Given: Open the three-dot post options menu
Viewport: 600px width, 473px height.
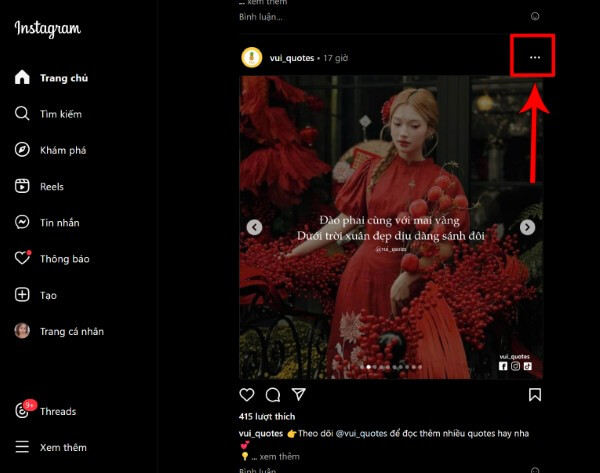Looking at the screenshot, I should pyautogui.click(x=535, y=58).
